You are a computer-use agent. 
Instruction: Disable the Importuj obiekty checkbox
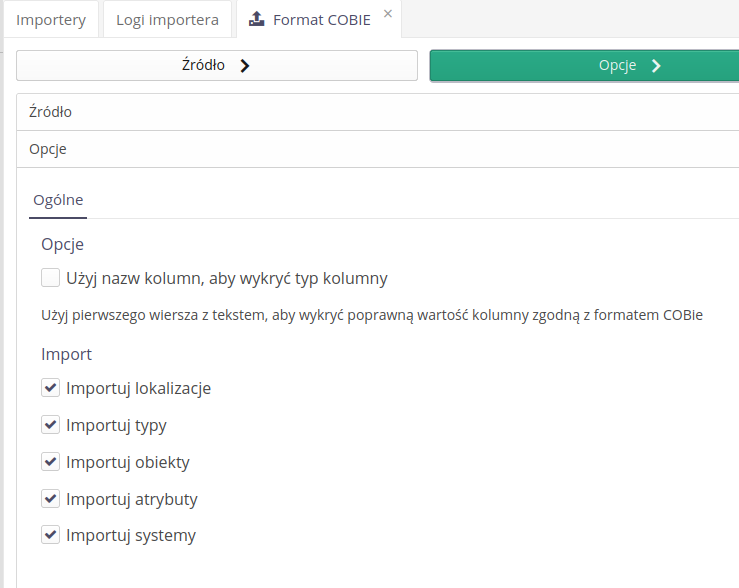point(51,461)
